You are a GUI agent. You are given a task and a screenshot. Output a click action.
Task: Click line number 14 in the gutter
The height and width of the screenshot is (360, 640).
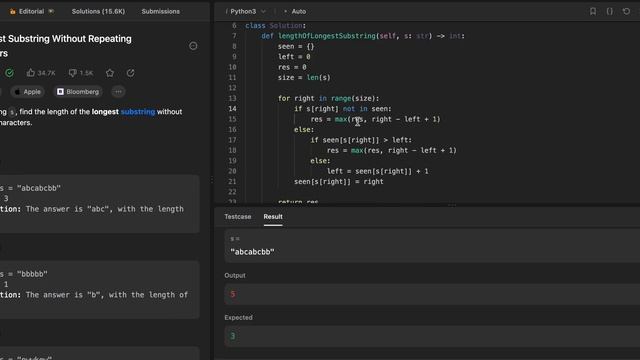tap(232, 109)
